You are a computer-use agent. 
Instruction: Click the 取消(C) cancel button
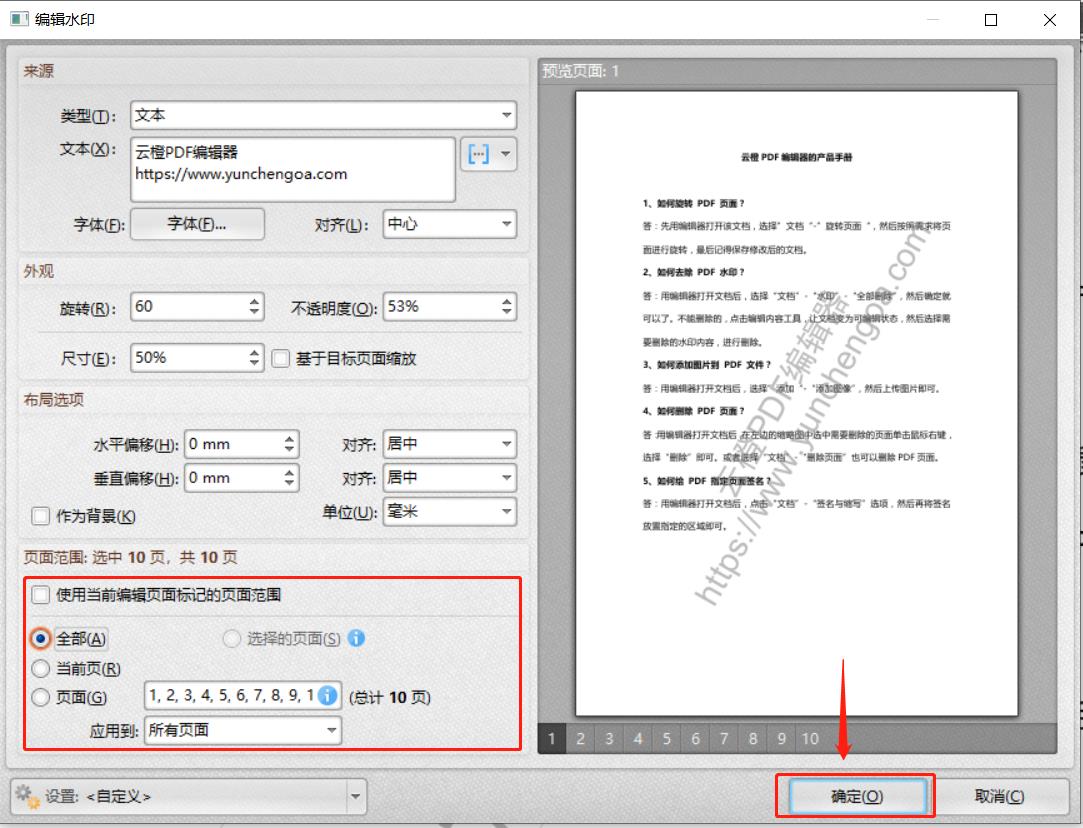point(999,796)
